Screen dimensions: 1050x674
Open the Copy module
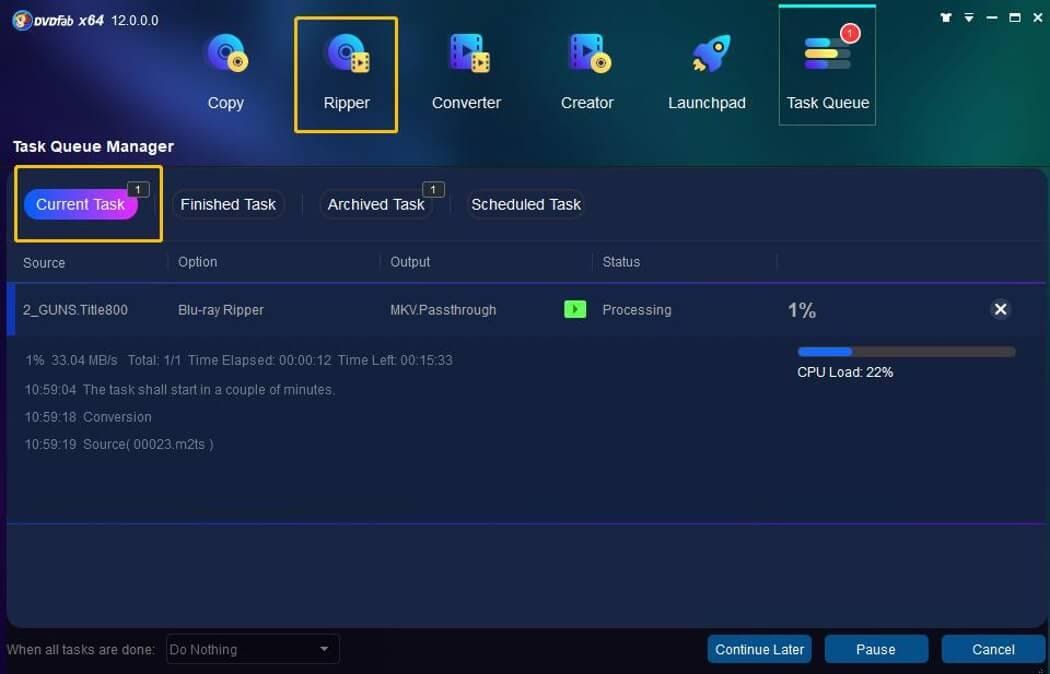point(225,70)
